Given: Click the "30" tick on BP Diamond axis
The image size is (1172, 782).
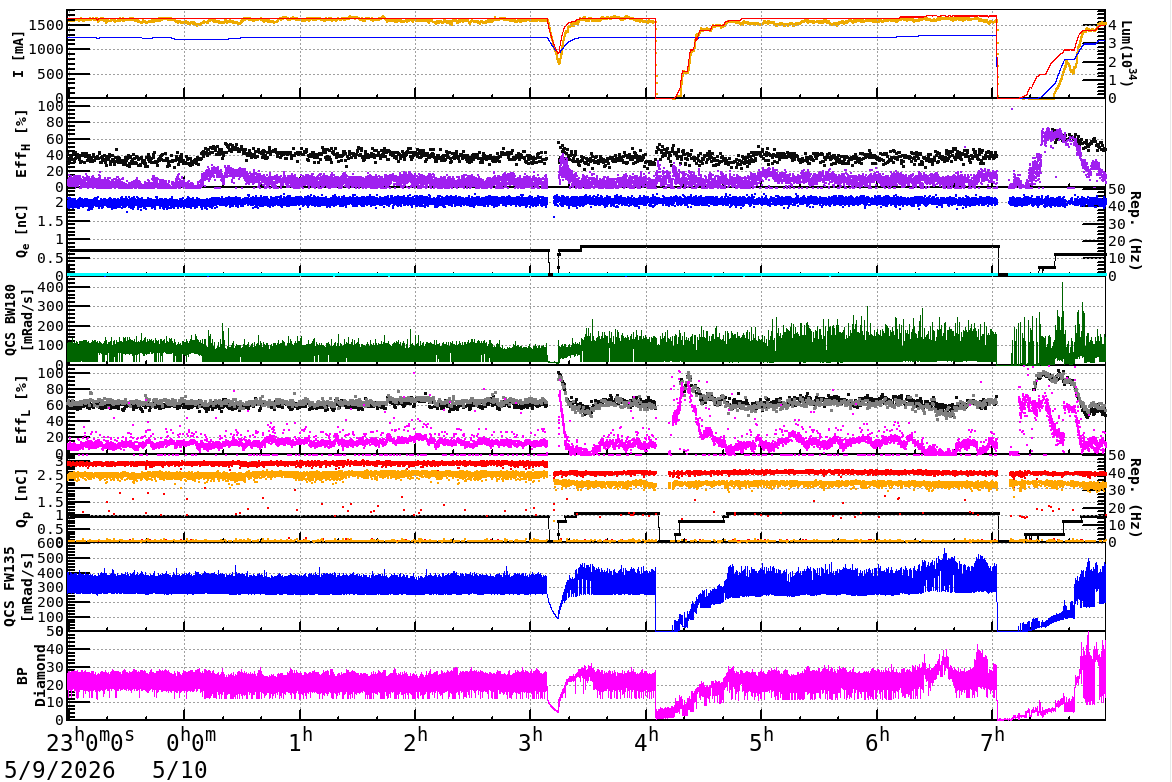Looking at the screenshot, I should 55,667.
